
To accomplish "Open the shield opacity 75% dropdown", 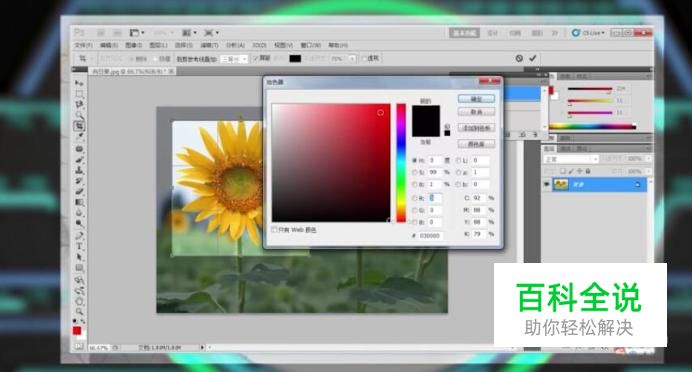I will click(x=352, y=59).
